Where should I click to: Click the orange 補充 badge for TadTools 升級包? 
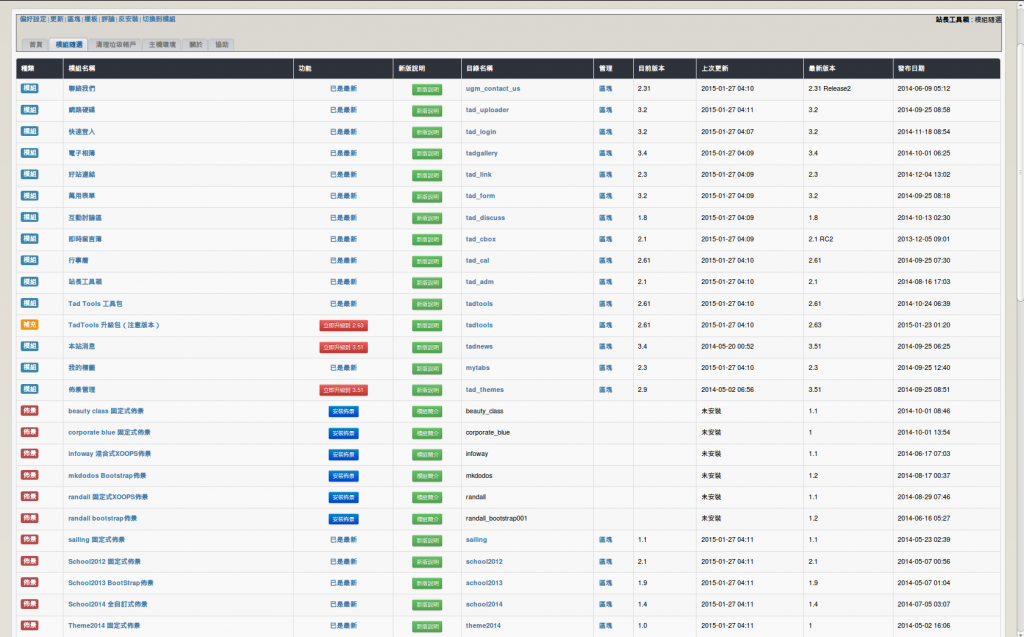click(x=29, y=324)
